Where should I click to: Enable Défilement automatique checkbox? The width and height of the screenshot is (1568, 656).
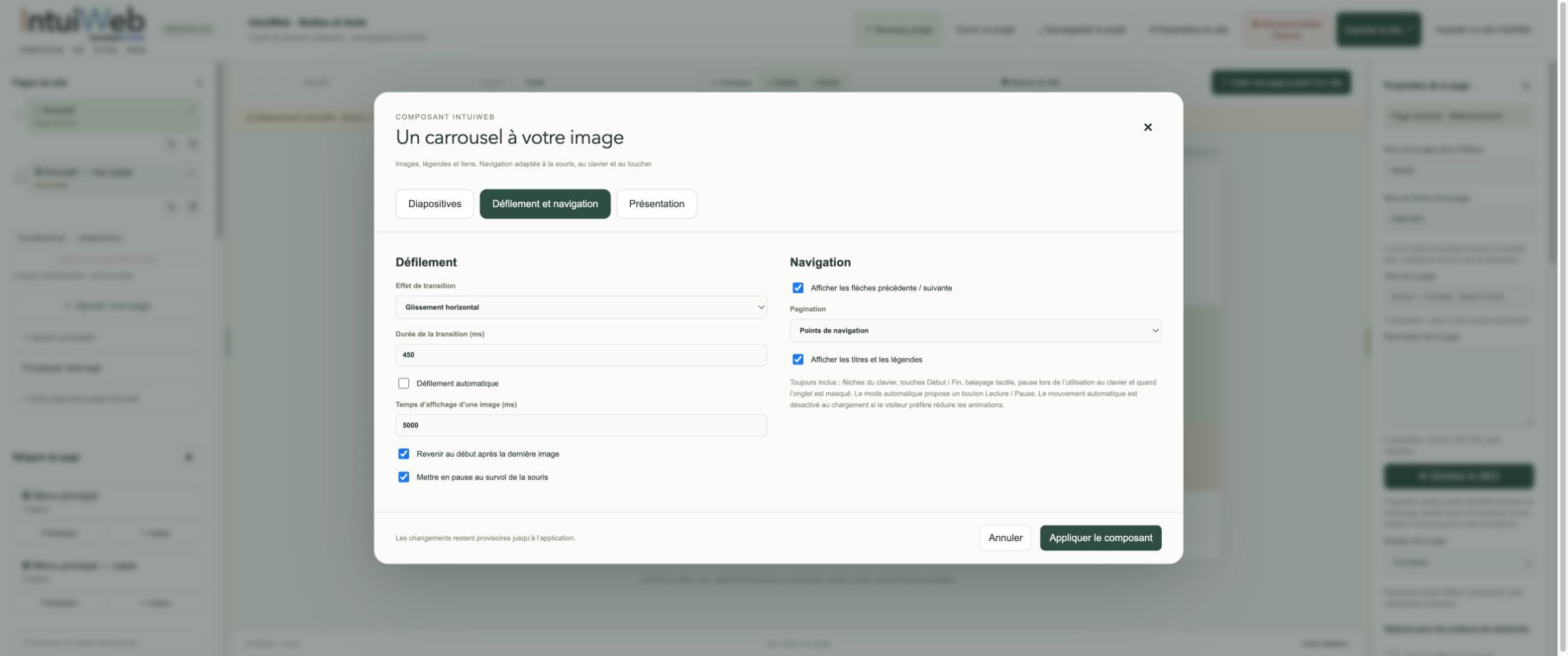(x=403, y=384)
